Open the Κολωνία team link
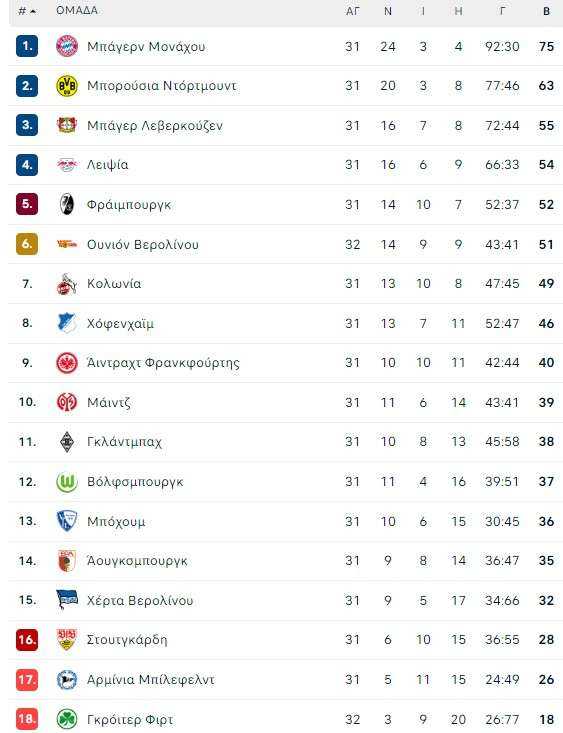563x733 pixels. tap(114, 284)
